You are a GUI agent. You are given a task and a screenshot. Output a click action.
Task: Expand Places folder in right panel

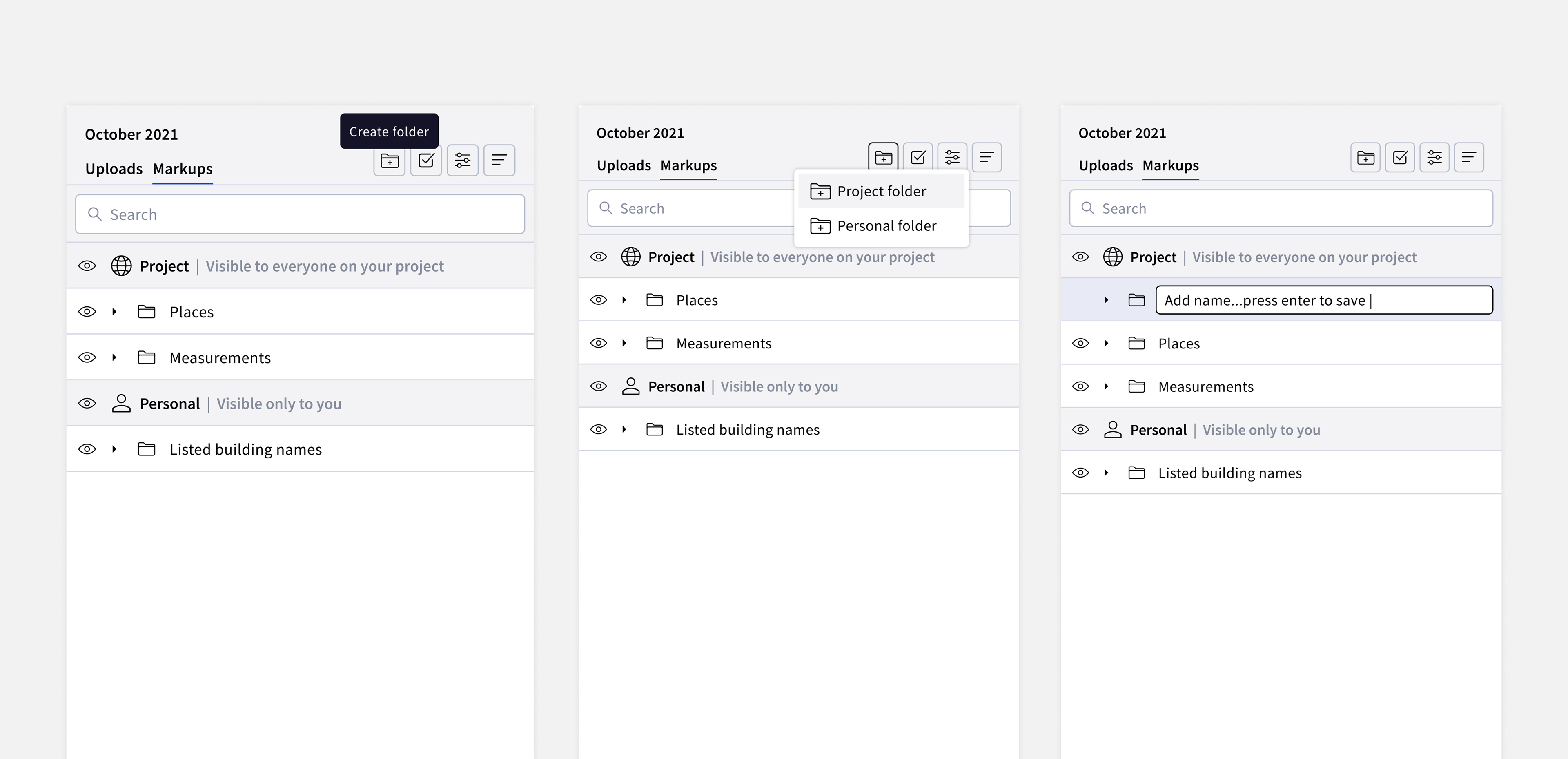[1106, 343]
